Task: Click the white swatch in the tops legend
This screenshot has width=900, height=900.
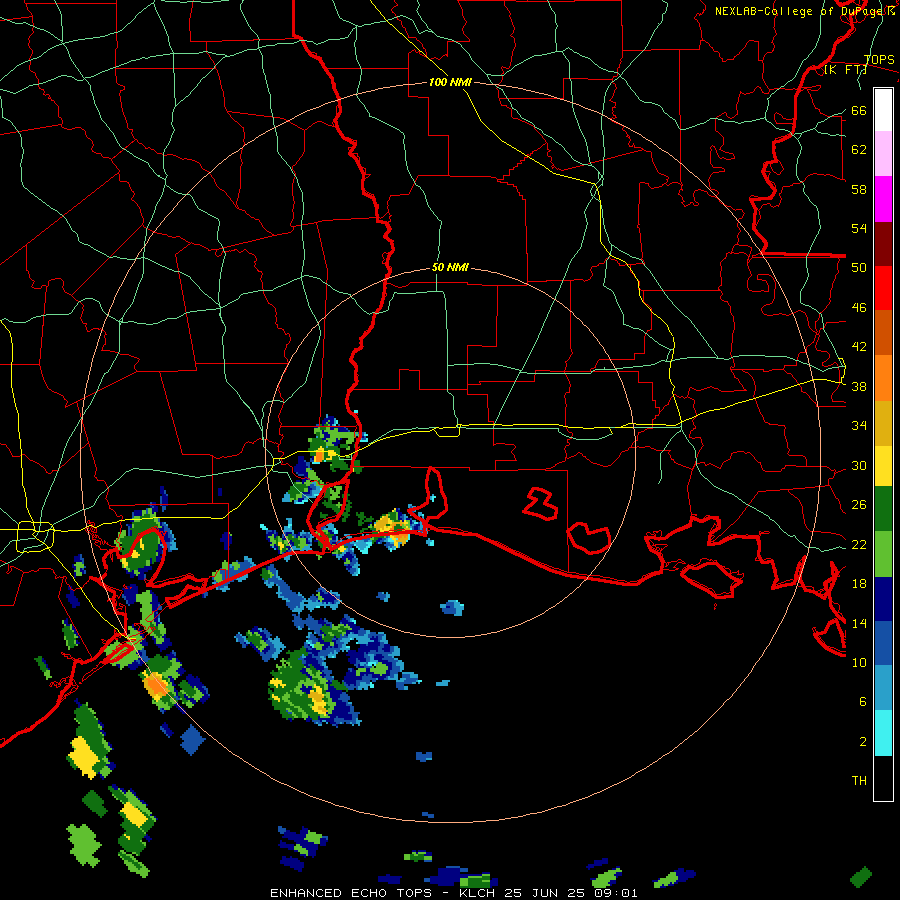Action: point(883,110)
